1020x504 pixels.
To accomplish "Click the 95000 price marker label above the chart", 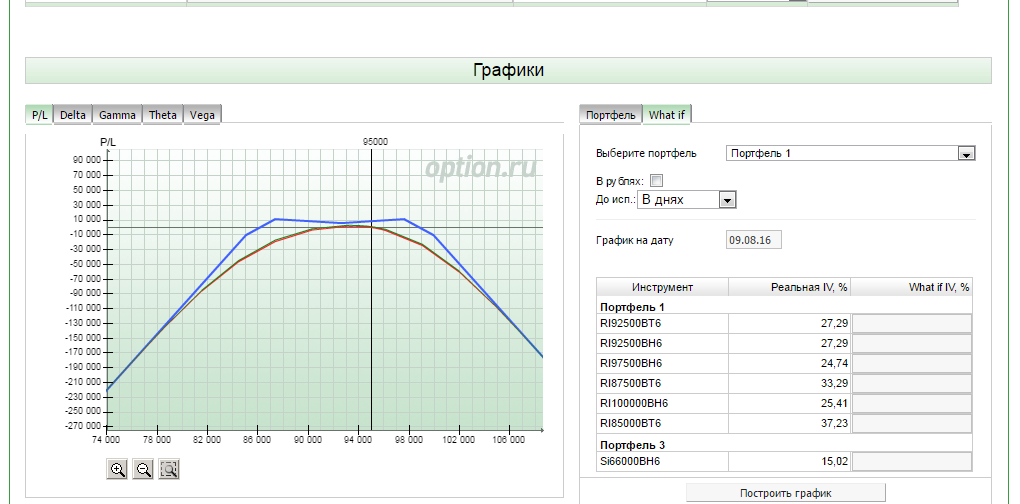I will point(375,141).
